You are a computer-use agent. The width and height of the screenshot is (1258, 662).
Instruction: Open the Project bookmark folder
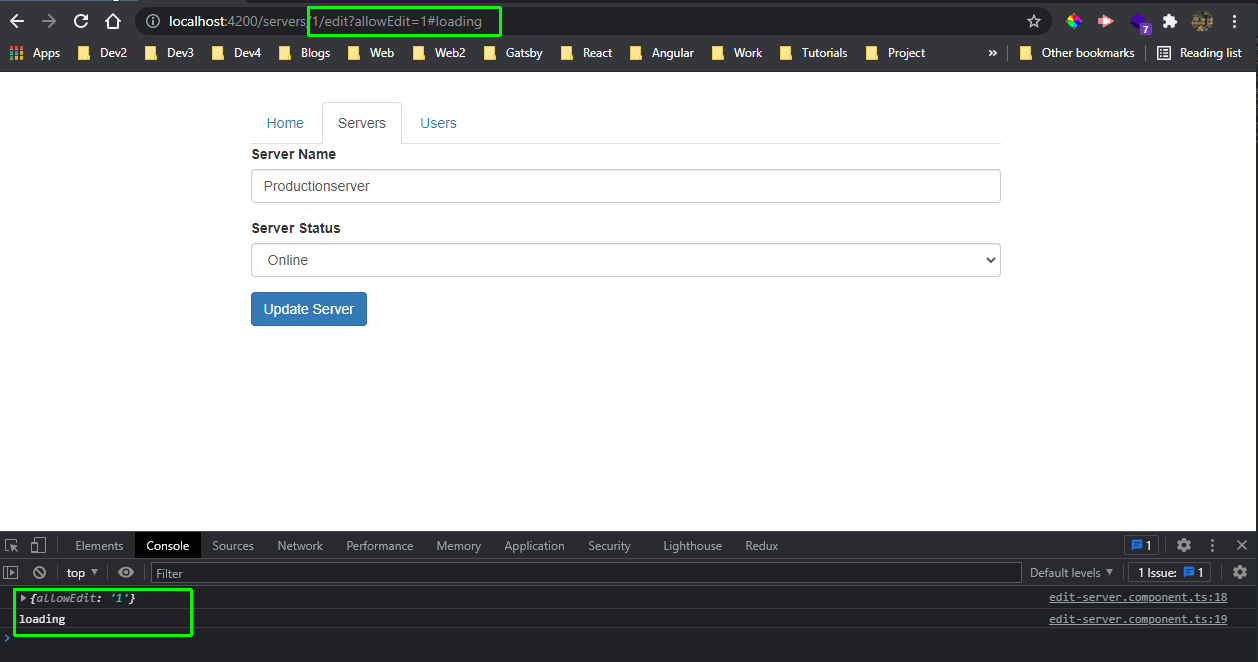coord(895,53)
